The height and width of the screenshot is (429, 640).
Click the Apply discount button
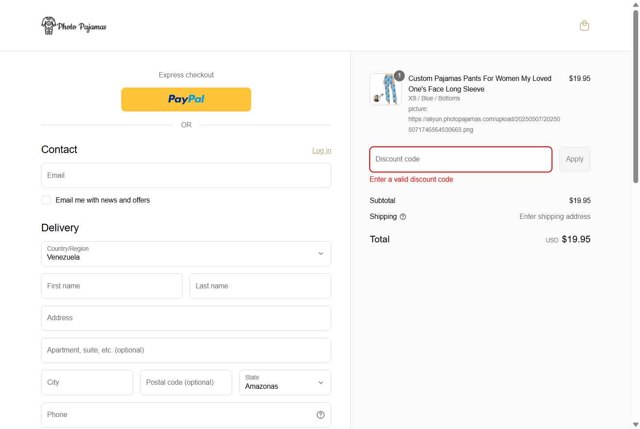(x=575, y=159)
